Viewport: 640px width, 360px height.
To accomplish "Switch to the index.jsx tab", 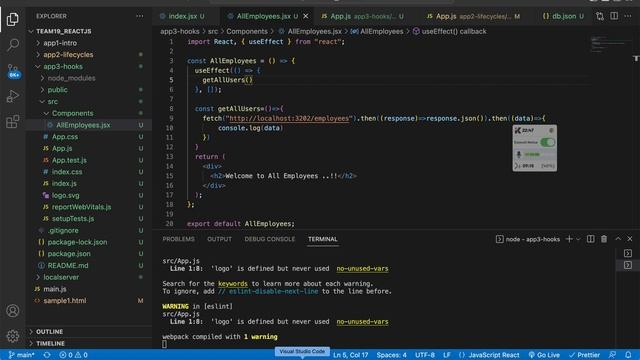I will [182, 16].
